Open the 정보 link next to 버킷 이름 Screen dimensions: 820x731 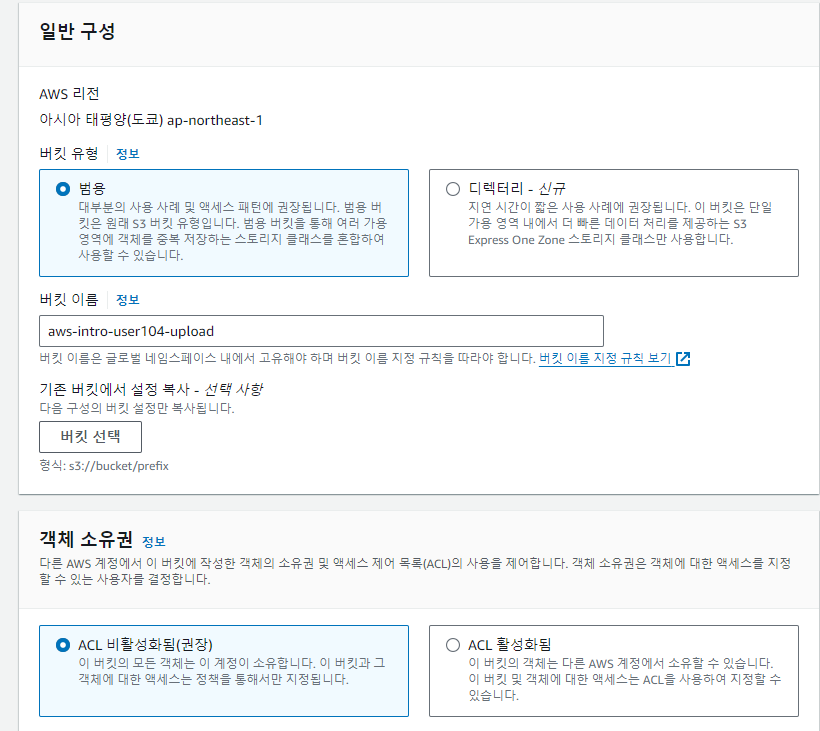point(128,300)
